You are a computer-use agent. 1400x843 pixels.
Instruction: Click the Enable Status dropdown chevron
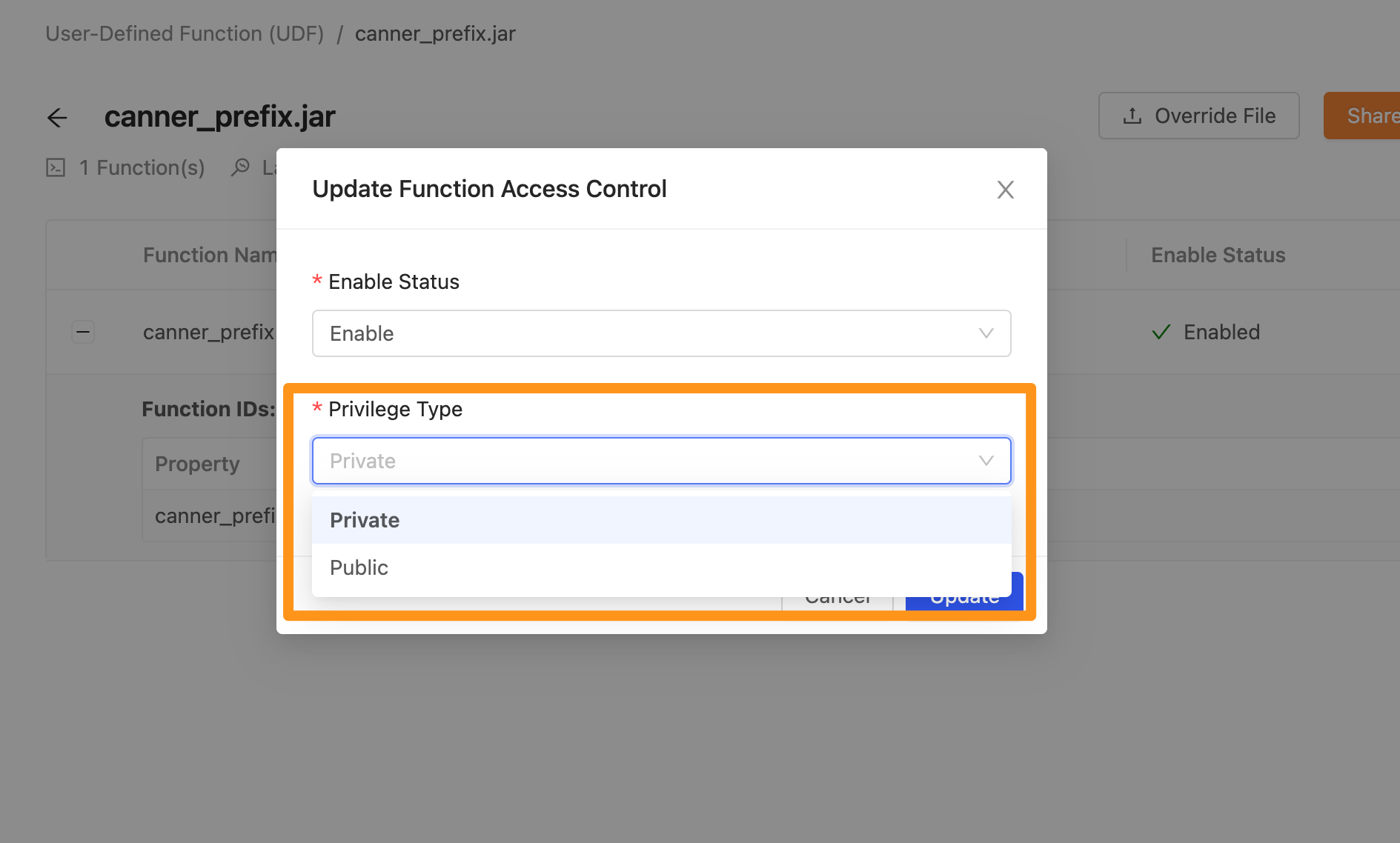coord(986,333)
